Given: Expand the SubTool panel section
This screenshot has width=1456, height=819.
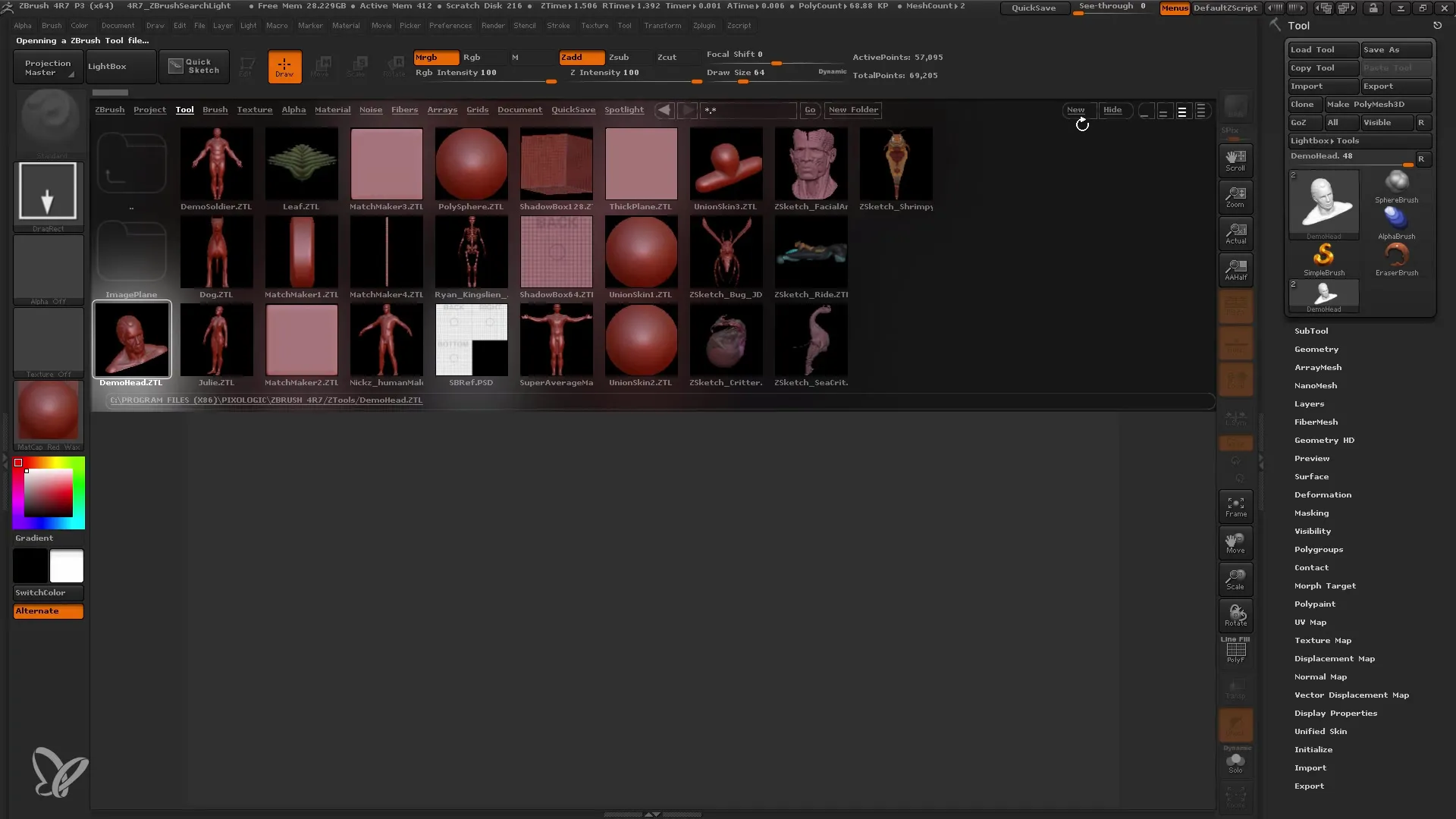Looking at the screenshot, I should tap(1311, 330).
